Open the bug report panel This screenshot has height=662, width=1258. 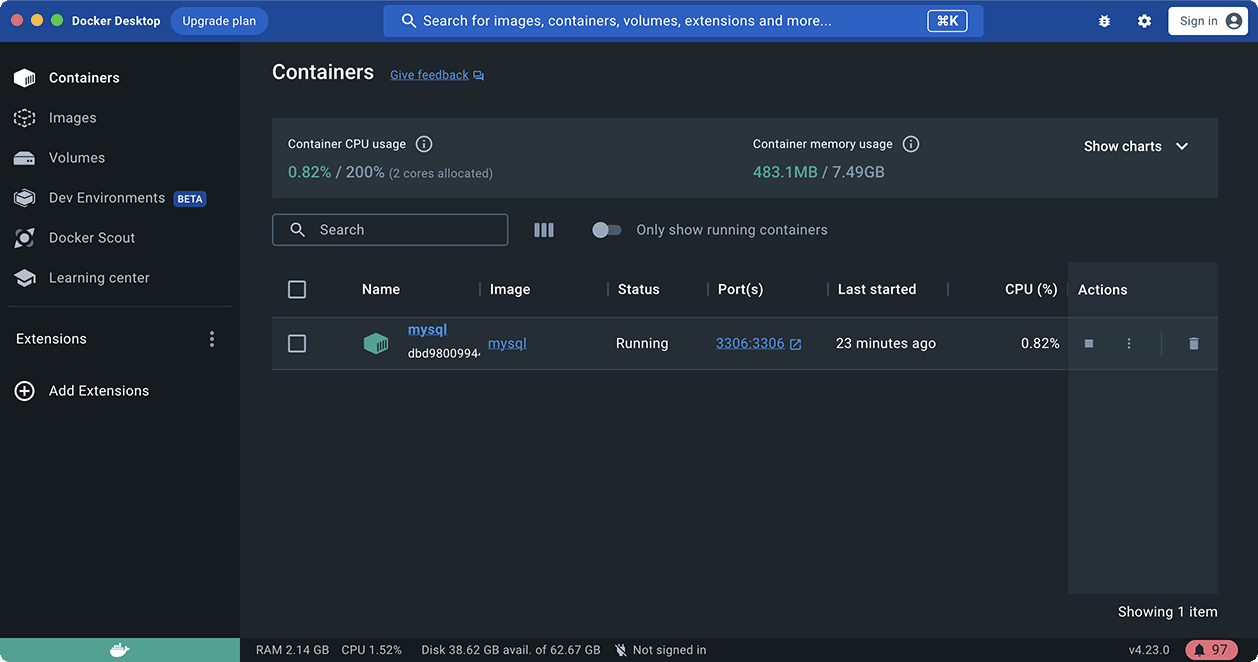[1104, 20]
